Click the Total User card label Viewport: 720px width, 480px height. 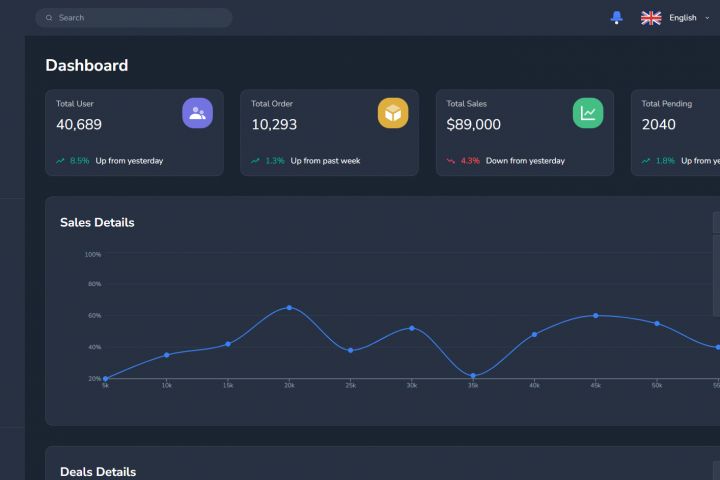point(75,104)
